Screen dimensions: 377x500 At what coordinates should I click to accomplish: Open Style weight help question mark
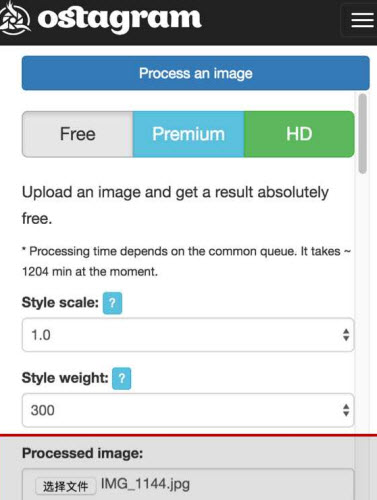click(x=122, y=378)
